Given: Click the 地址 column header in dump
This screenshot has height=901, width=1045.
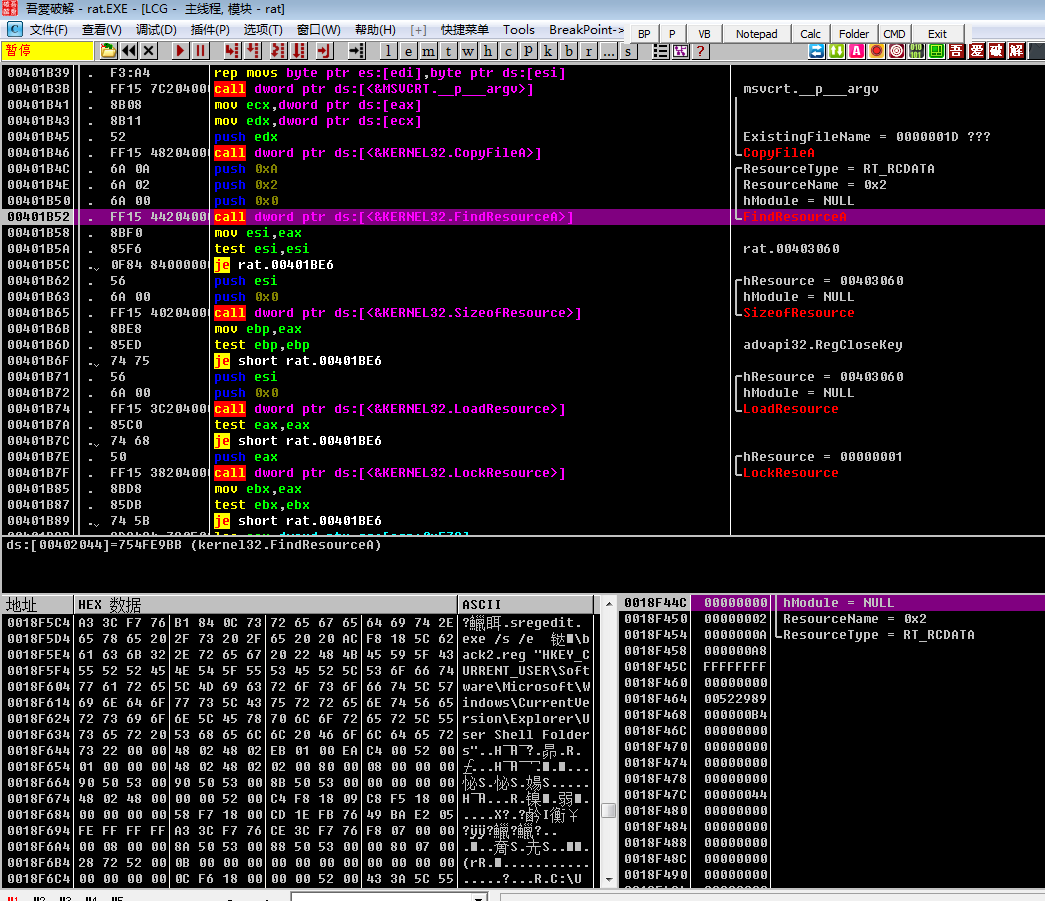Looking at the screenshot, I should [37, 604].
